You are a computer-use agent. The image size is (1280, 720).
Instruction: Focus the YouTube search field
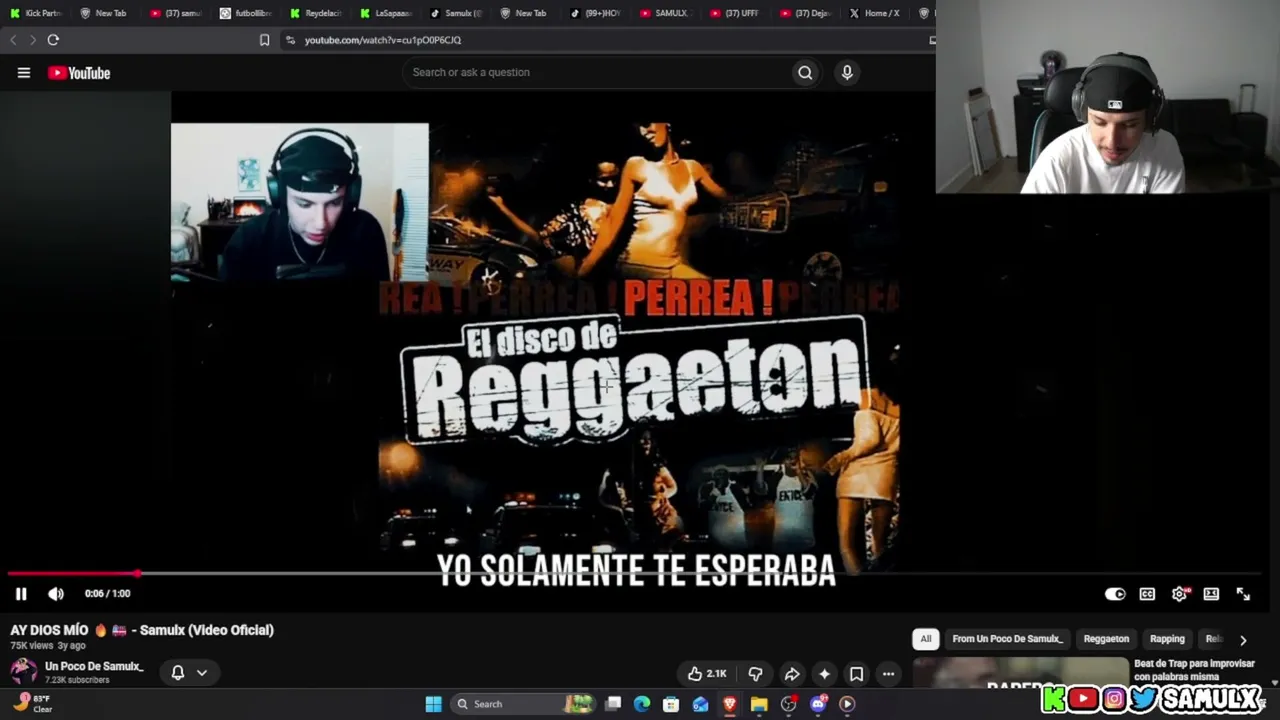click(599, 72)
